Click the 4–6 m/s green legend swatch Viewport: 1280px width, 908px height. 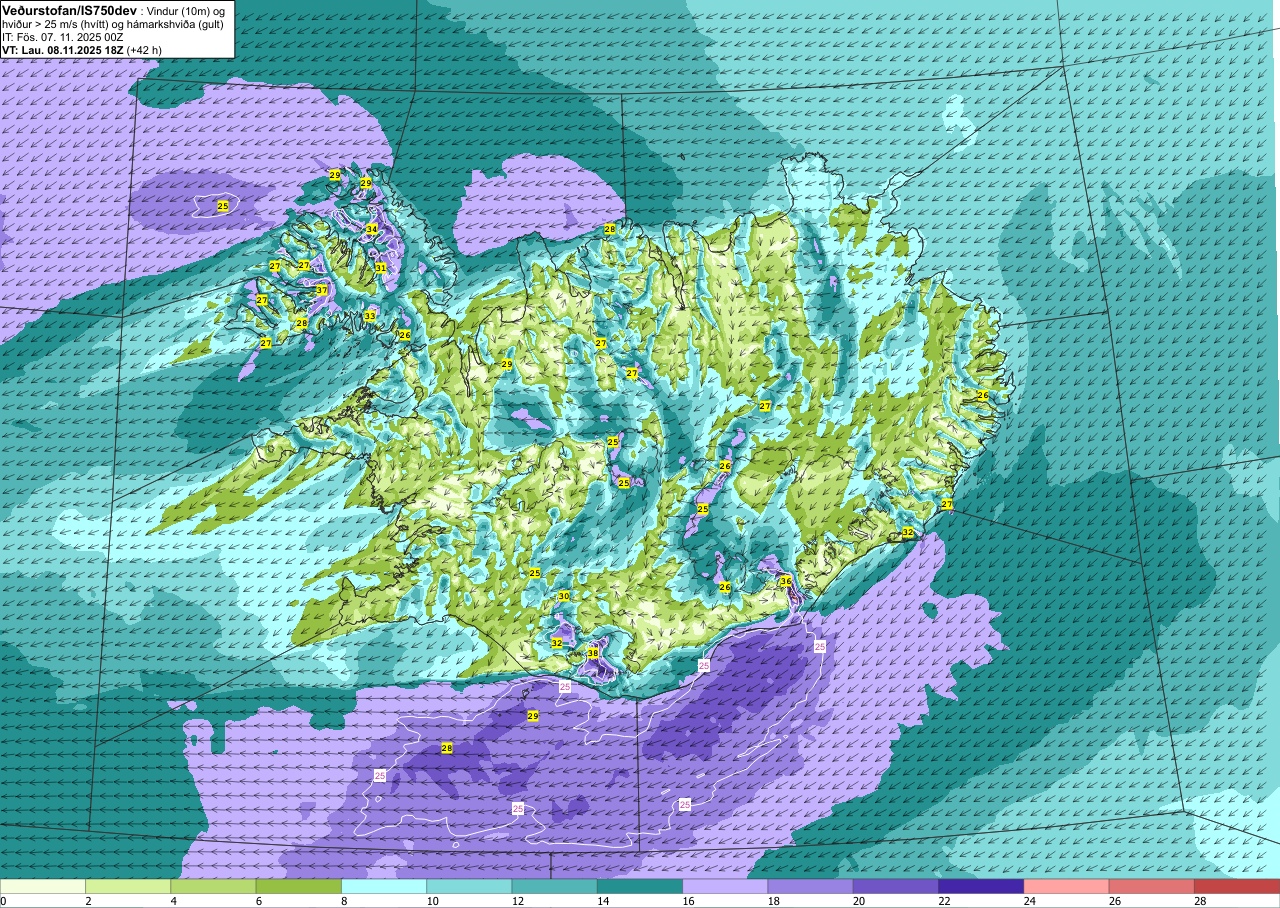[x=213, y=886]
